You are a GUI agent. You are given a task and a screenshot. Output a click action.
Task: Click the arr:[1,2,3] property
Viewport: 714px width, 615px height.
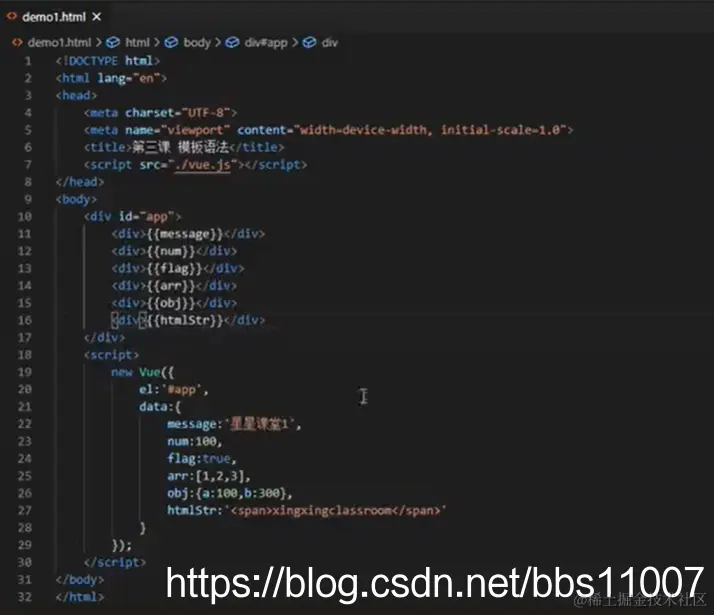[209, 476]
